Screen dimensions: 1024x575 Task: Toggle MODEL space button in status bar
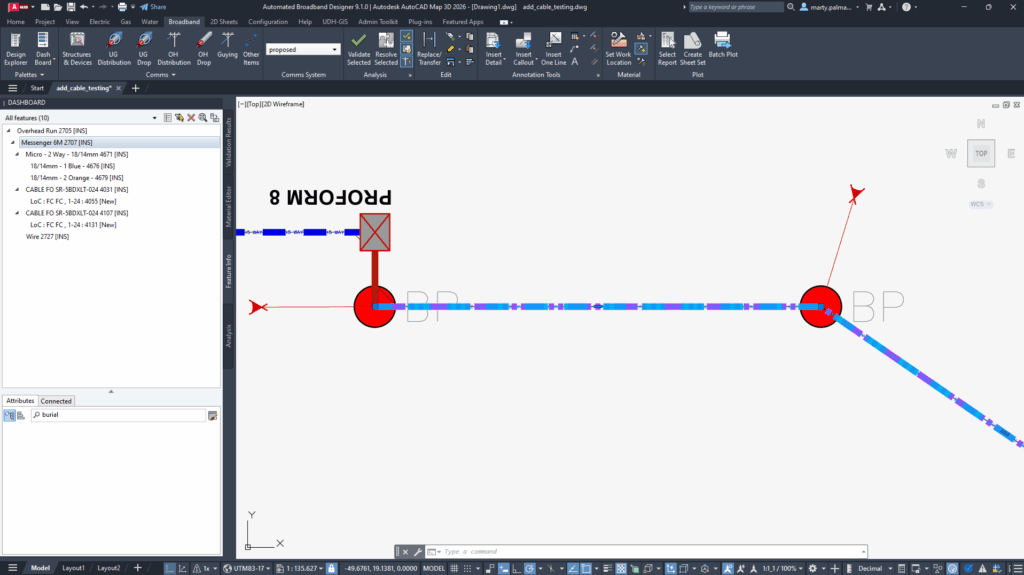click(434, 568)
